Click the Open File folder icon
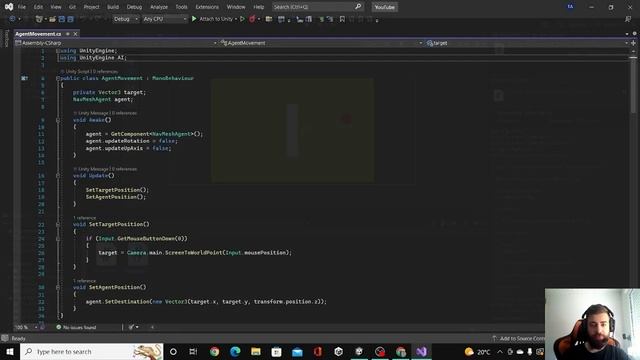The image size is (640, 360). (x=52, y=19)
